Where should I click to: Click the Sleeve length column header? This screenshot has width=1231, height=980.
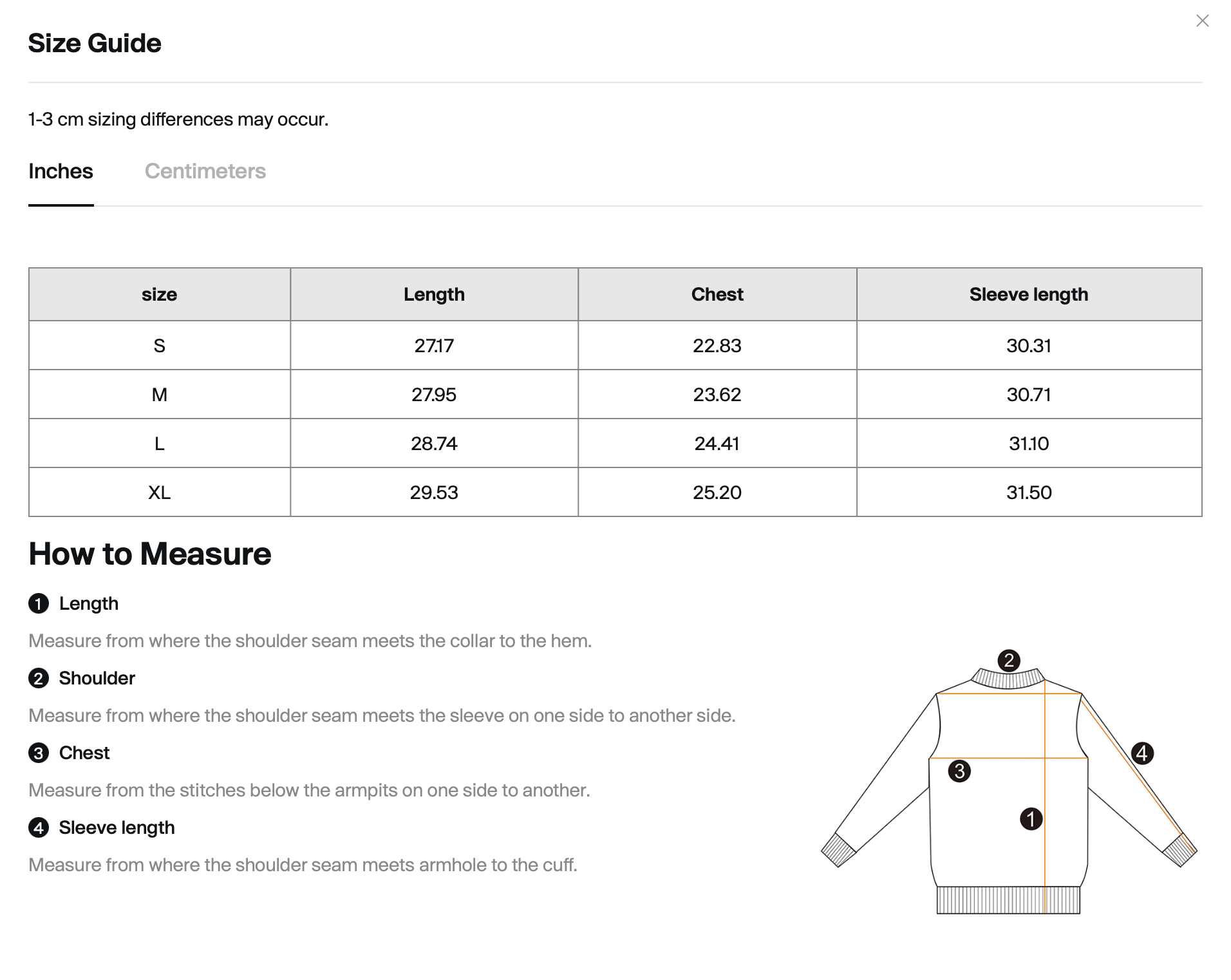coord(1029,295)
